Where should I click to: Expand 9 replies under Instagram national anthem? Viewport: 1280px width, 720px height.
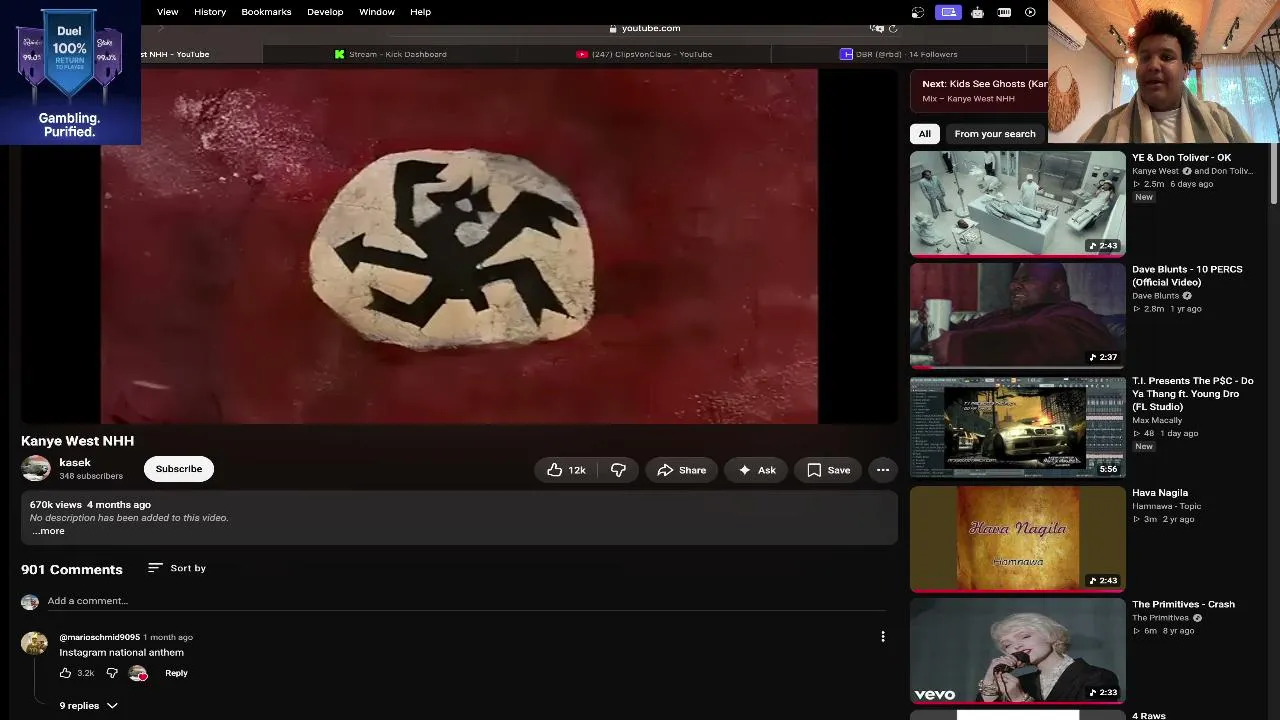[88, 706]
